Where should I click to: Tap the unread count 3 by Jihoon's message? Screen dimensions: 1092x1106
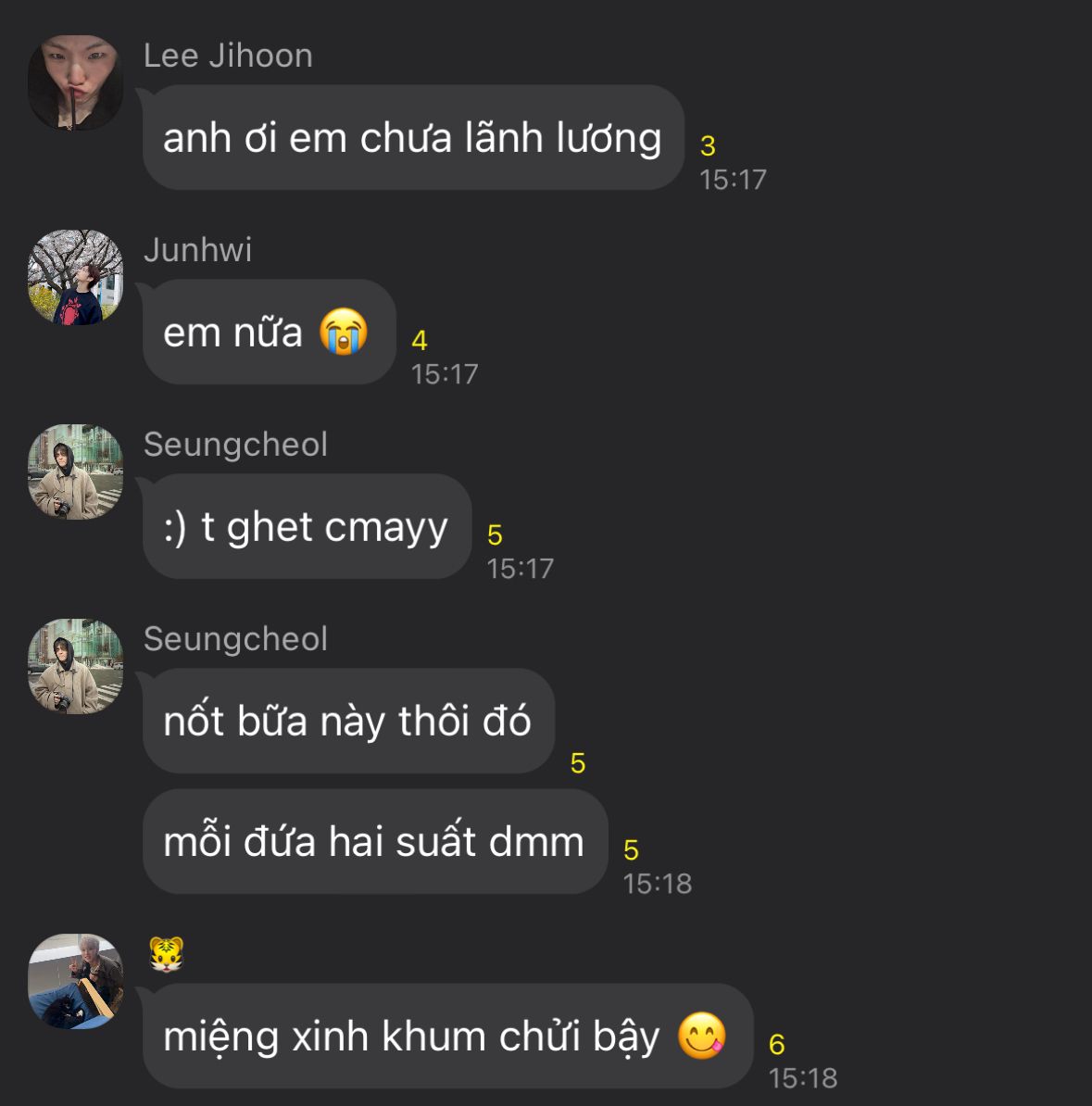click(x=708, y=146)
